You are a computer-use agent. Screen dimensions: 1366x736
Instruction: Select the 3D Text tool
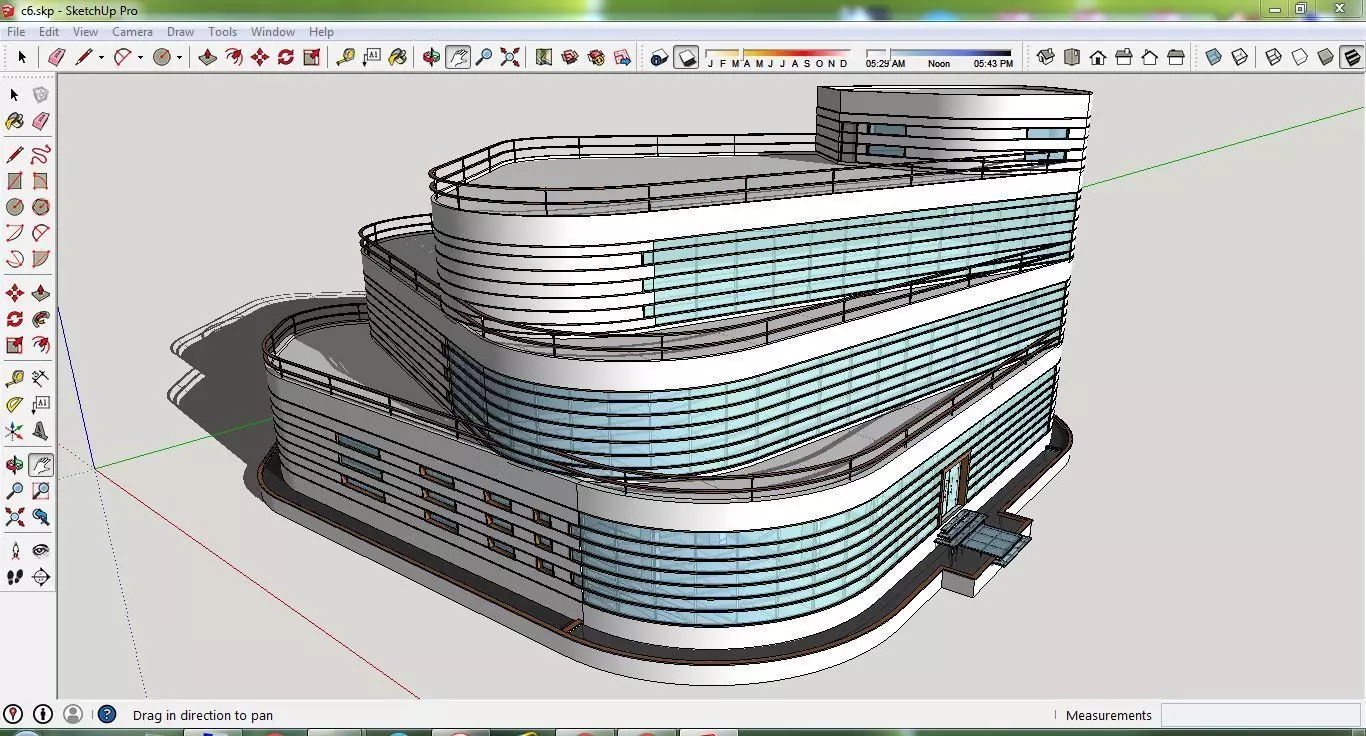(40, 431)
